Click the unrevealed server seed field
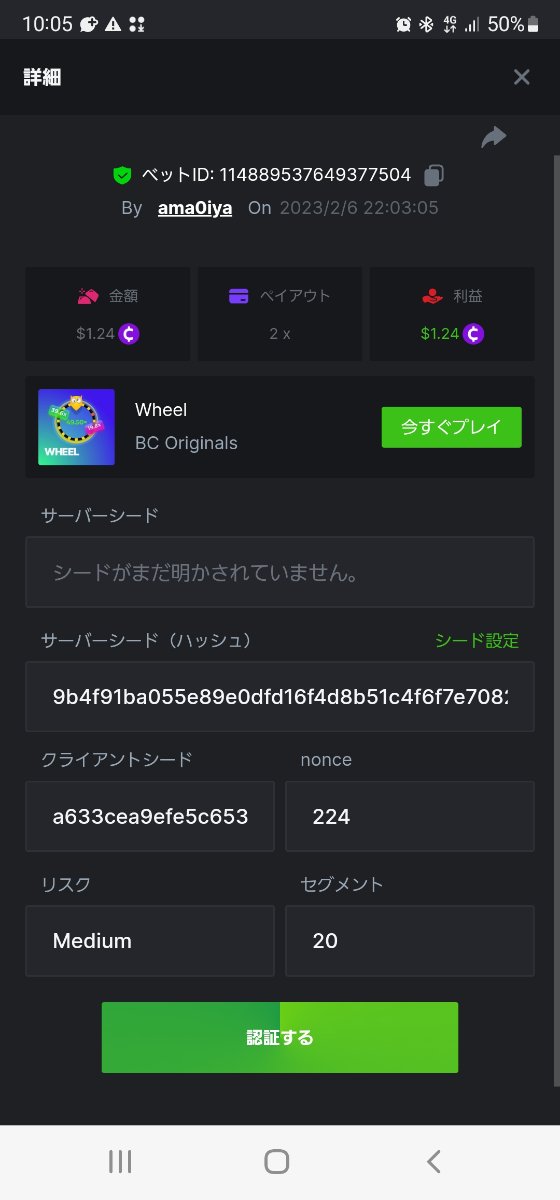560x1200 pixels. point(280,572)
